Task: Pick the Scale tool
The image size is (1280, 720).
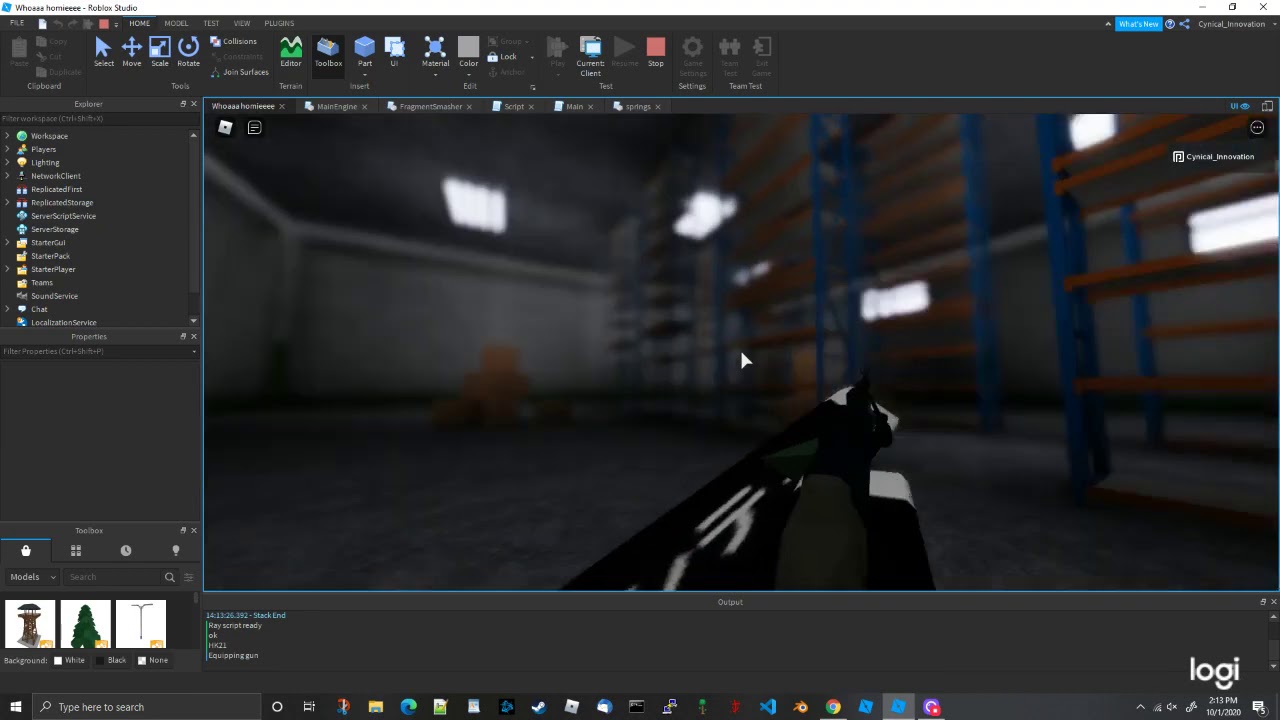Action: coord(160,52)
